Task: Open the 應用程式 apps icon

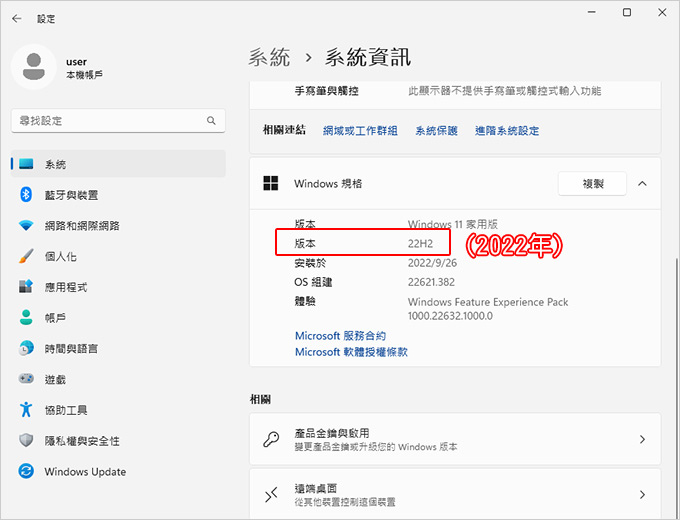Action: (26, 286)
